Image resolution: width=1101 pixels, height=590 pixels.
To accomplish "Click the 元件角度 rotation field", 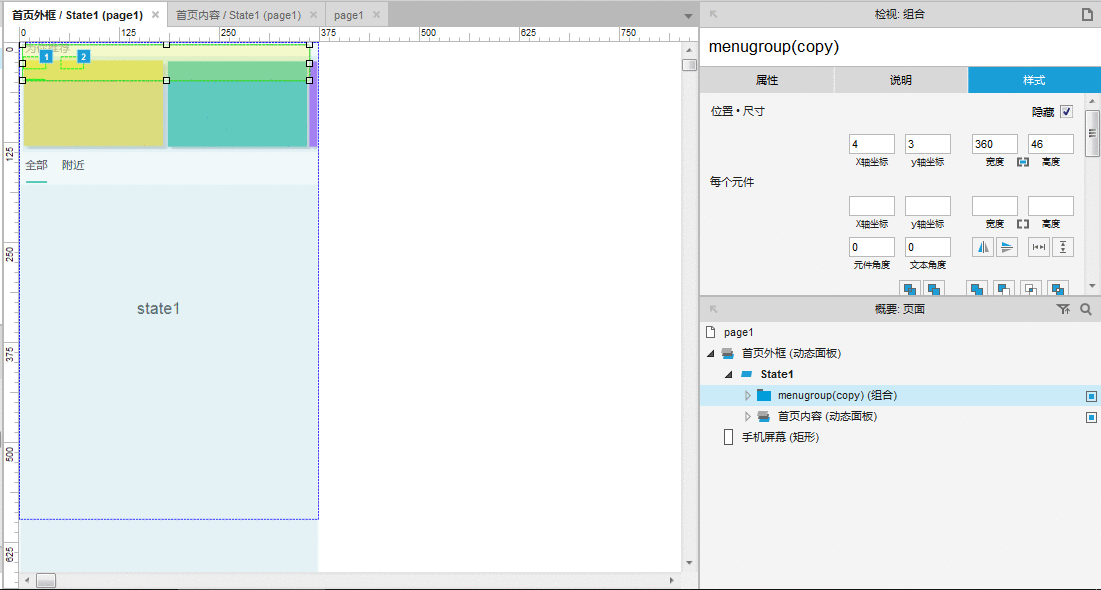I will click(871, 247).
